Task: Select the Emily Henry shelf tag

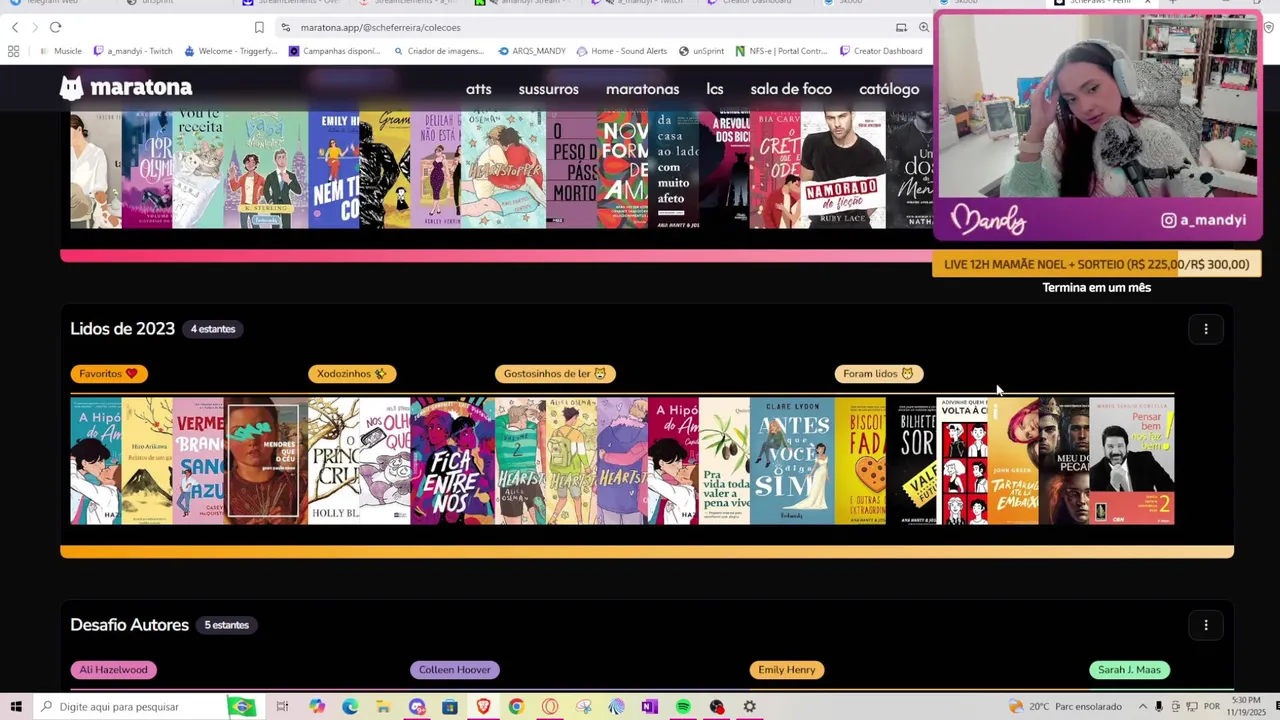Action: 787,670
